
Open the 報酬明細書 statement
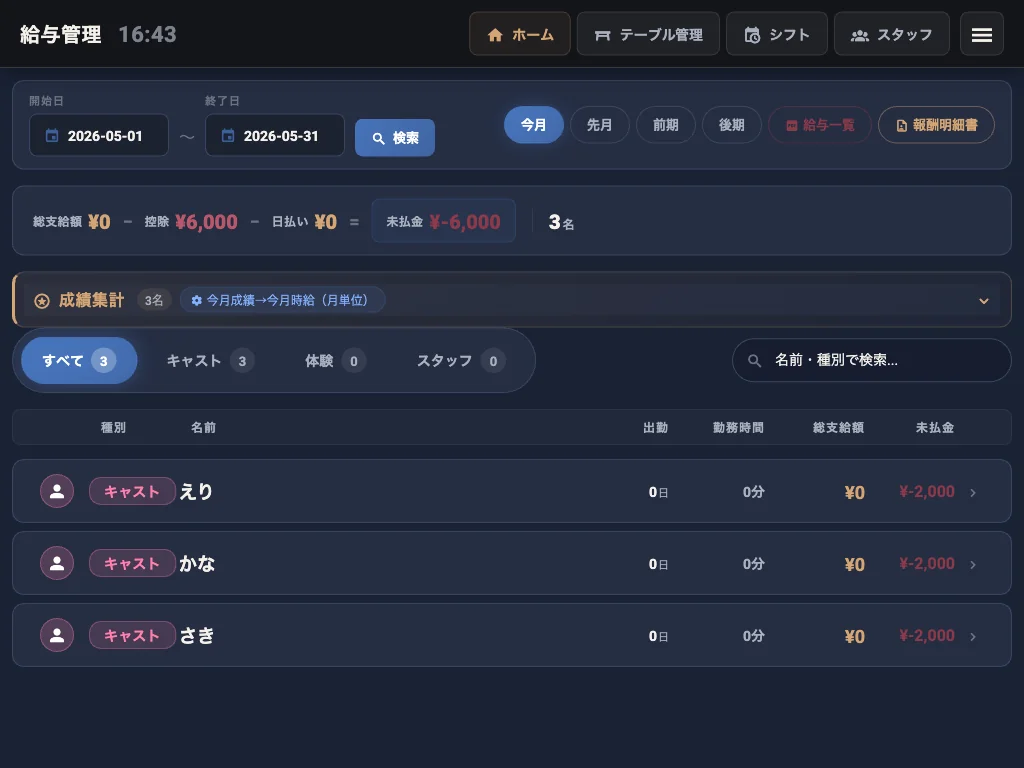pyautogui.click(x=936, y=125)
